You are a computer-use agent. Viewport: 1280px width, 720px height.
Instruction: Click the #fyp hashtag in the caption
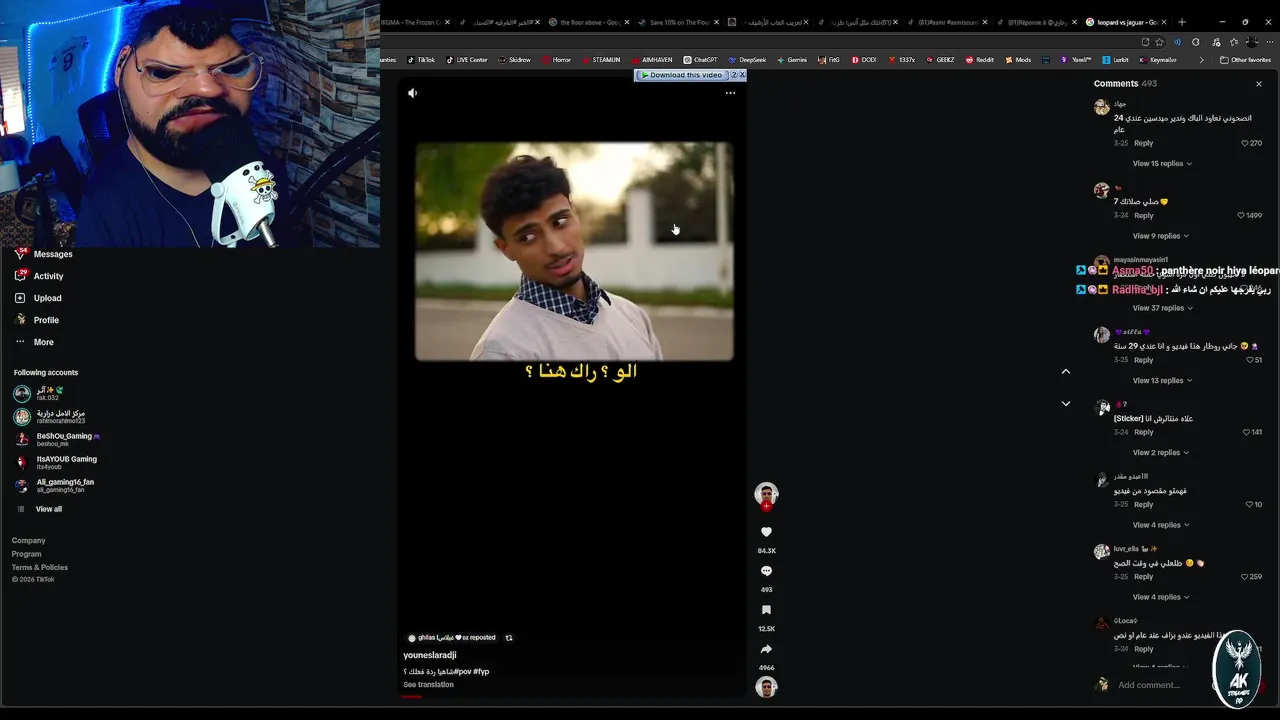tap(481, 671)
